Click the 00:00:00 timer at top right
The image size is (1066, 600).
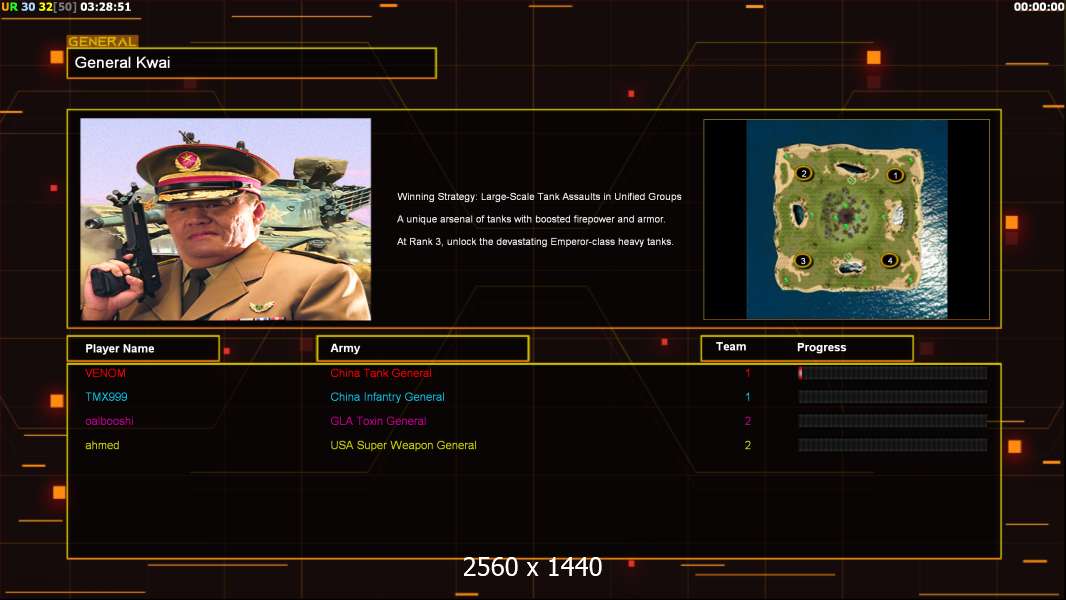(1039, 7)
